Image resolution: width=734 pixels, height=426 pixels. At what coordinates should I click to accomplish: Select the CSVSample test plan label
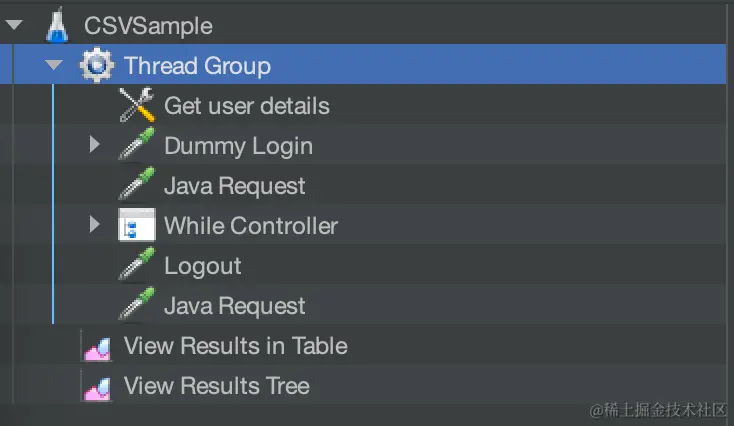click(148, 26)
